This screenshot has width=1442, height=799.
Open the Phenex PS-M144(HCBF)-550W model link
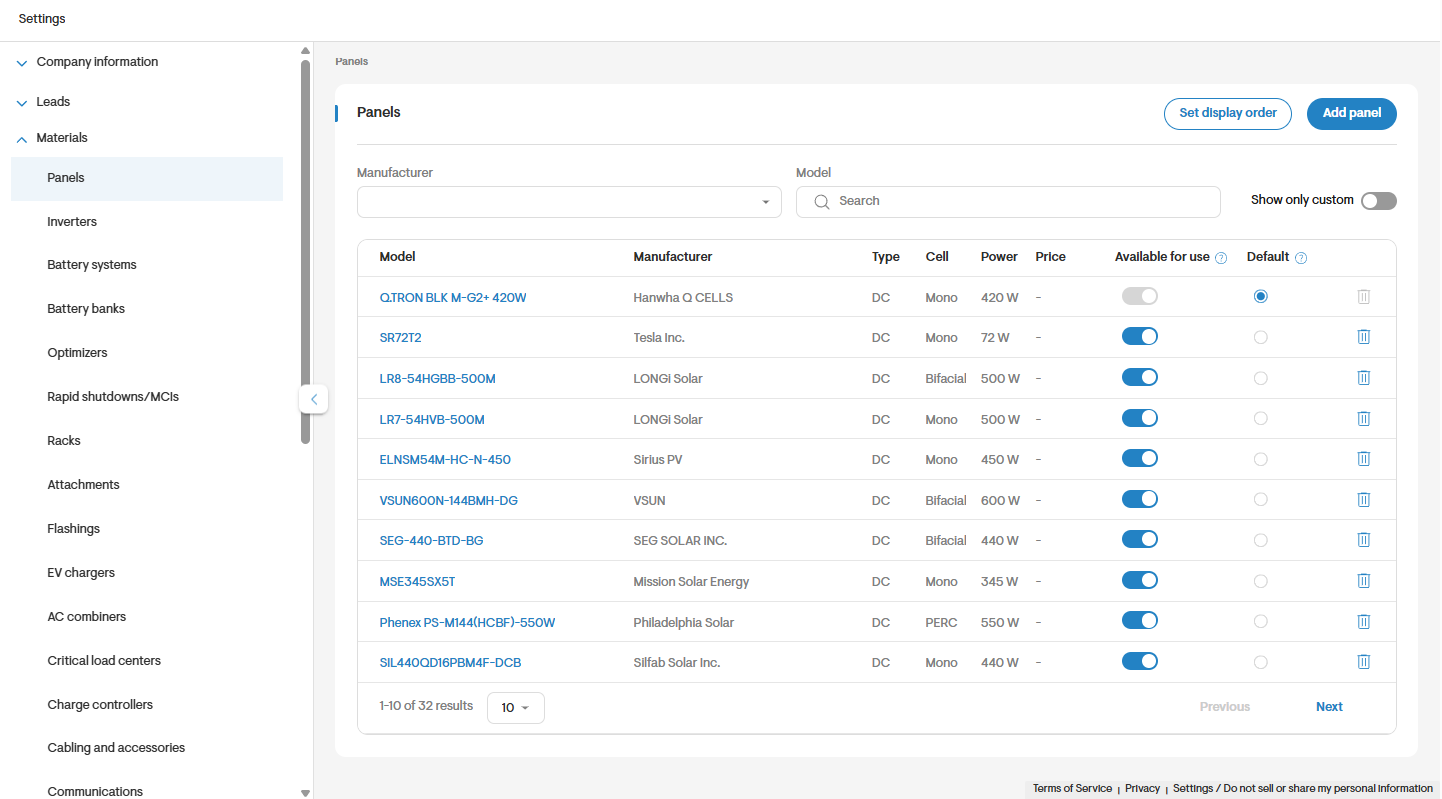pos(467,622)
